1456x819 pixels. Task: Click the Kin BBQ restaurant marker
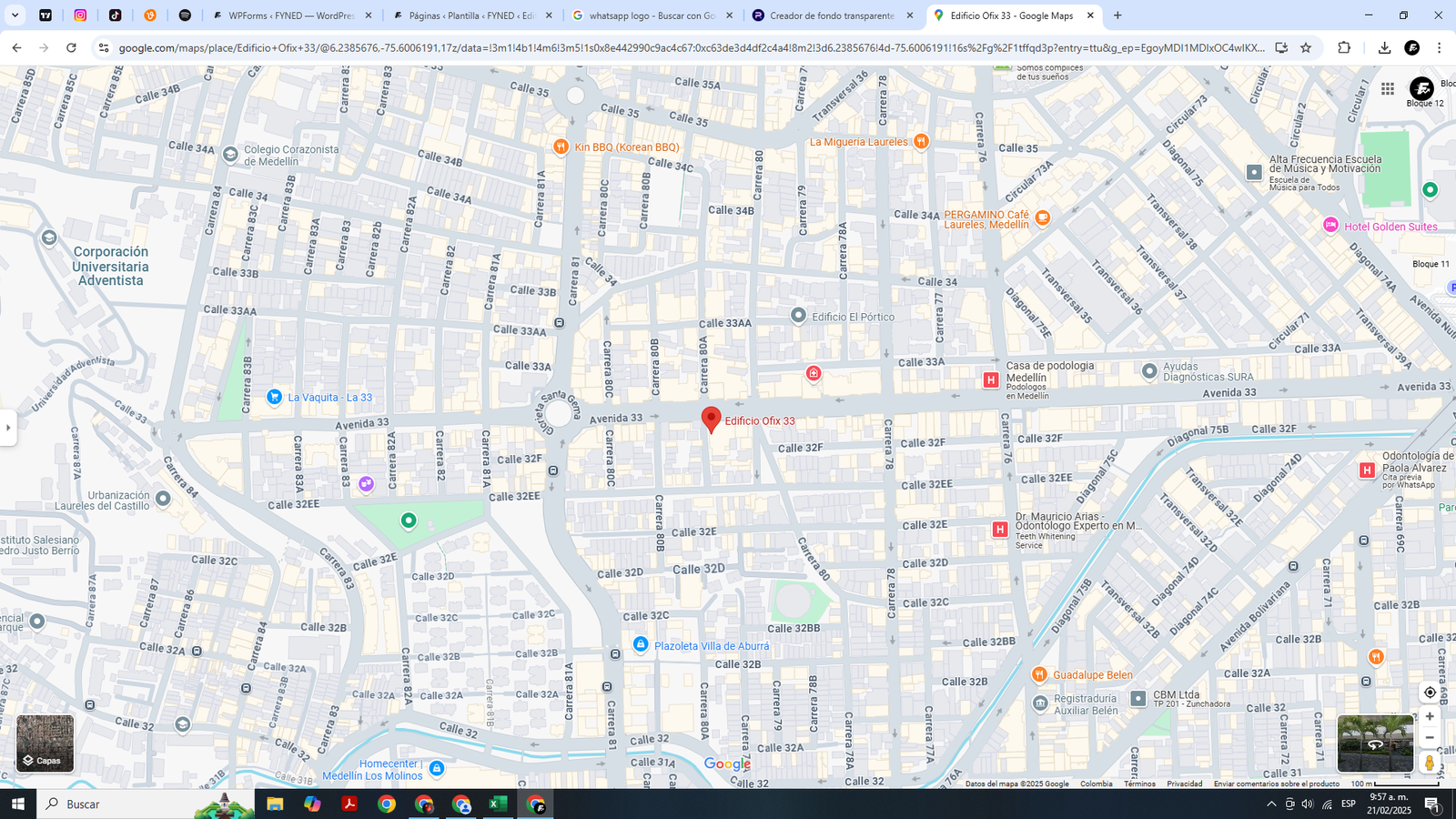coord(561,147)
